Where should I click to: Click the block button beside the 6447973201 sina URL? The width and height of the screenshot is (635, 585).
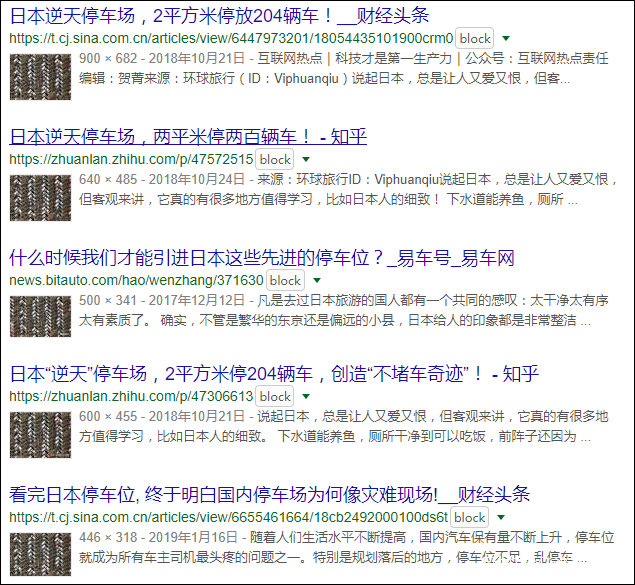point(475,38)
